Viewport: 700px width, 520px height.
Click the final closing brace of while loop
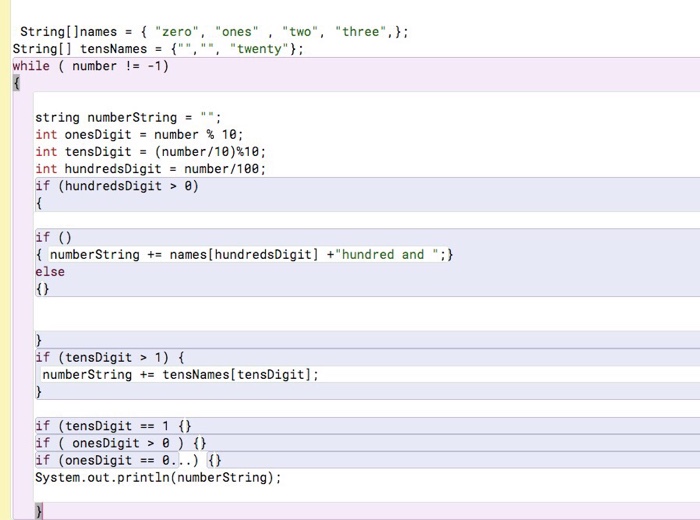(39, 512)
